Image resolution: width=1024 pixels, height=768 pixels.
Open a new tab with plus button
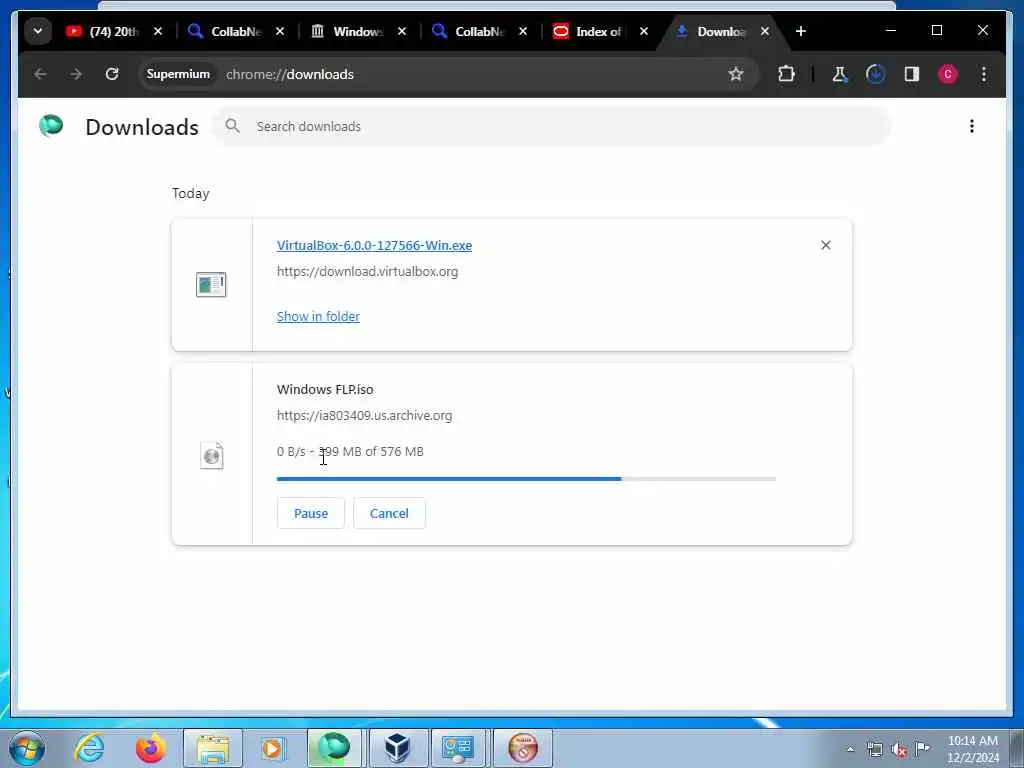pyautogui.click(x=801, y=31)
